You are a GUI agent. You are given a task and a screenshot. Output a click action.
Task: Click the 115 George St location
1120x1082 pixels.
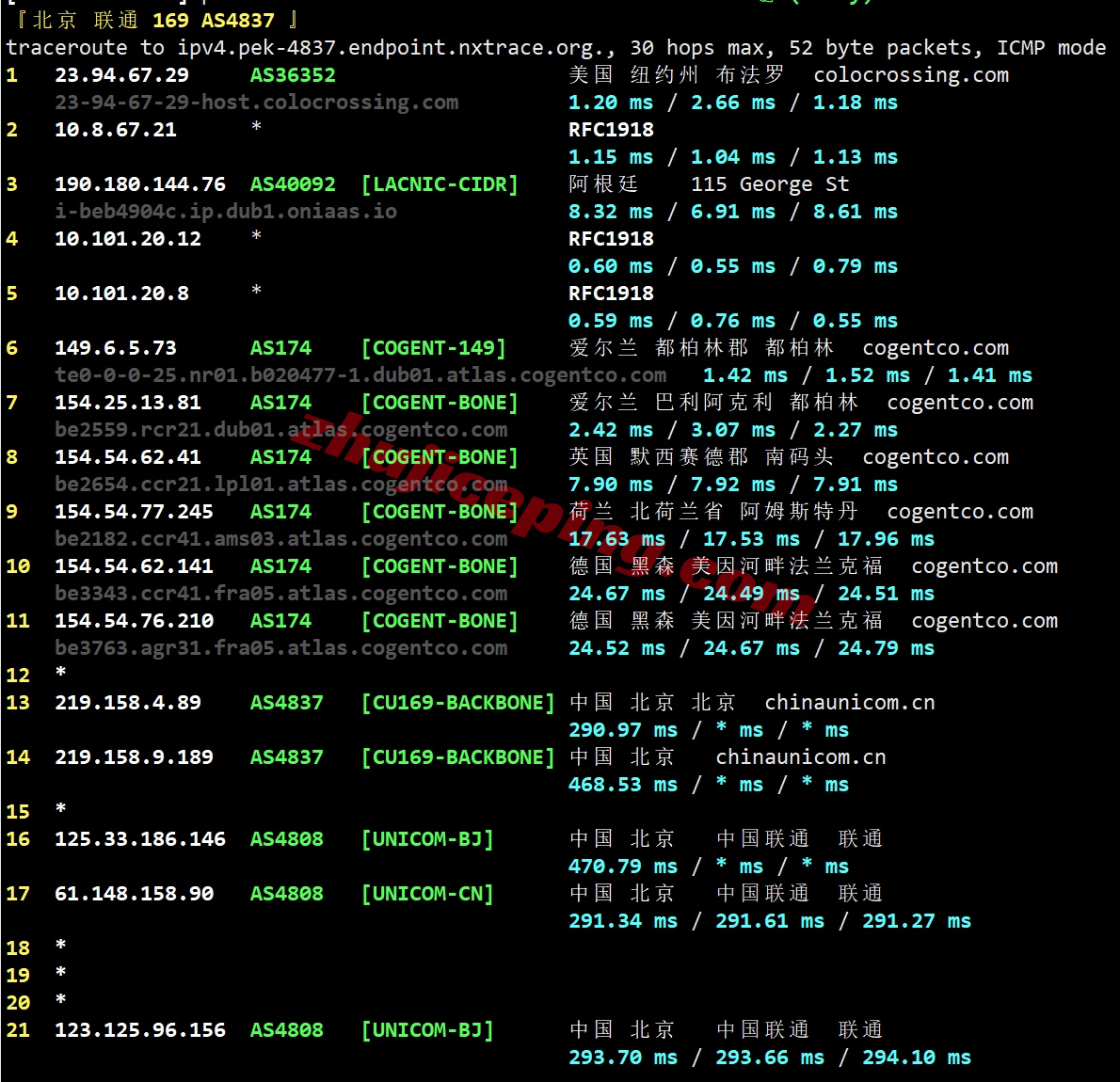click(770, 184)
